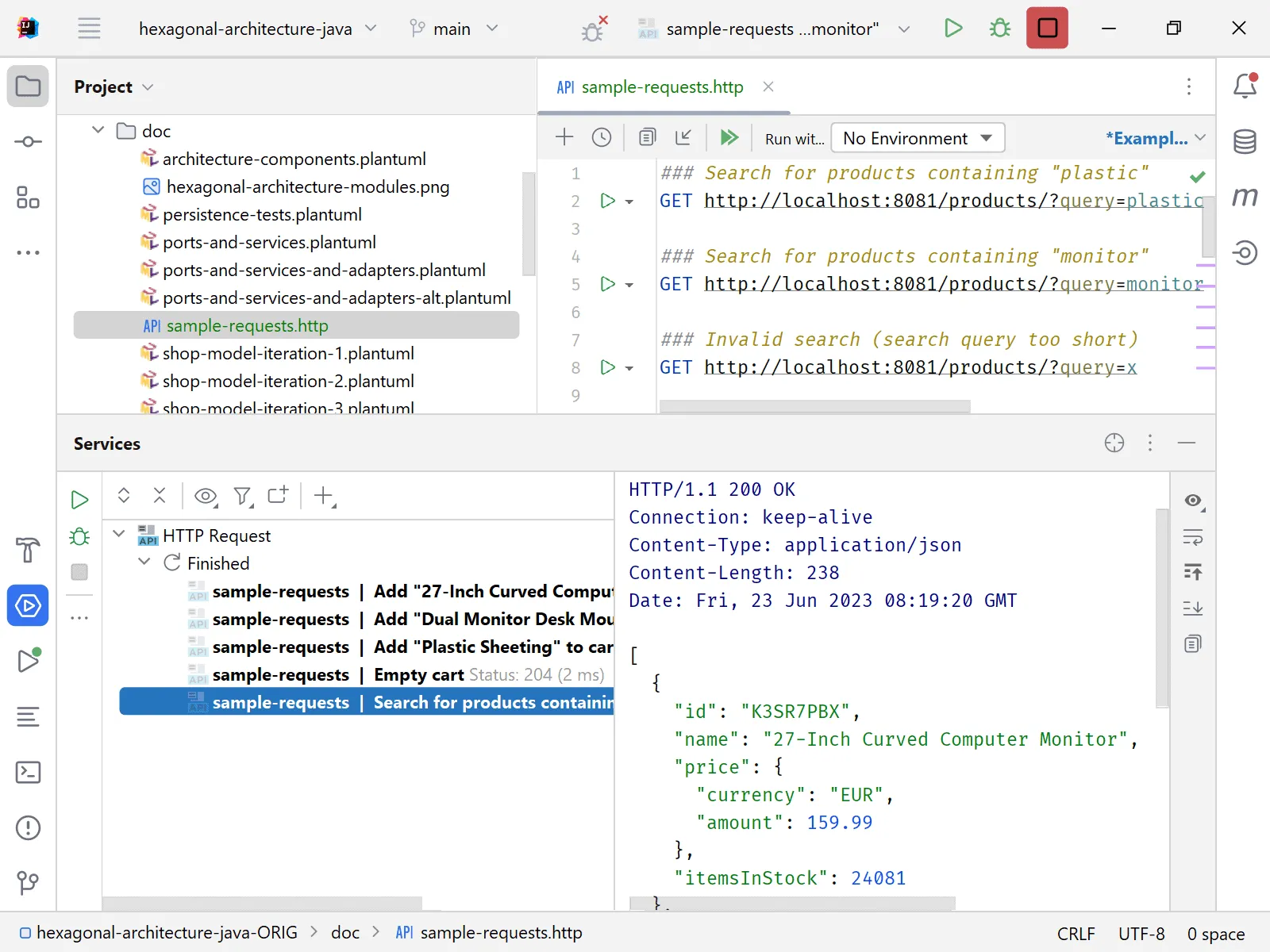Debug the sample-requests configuration

[1000, 29]
